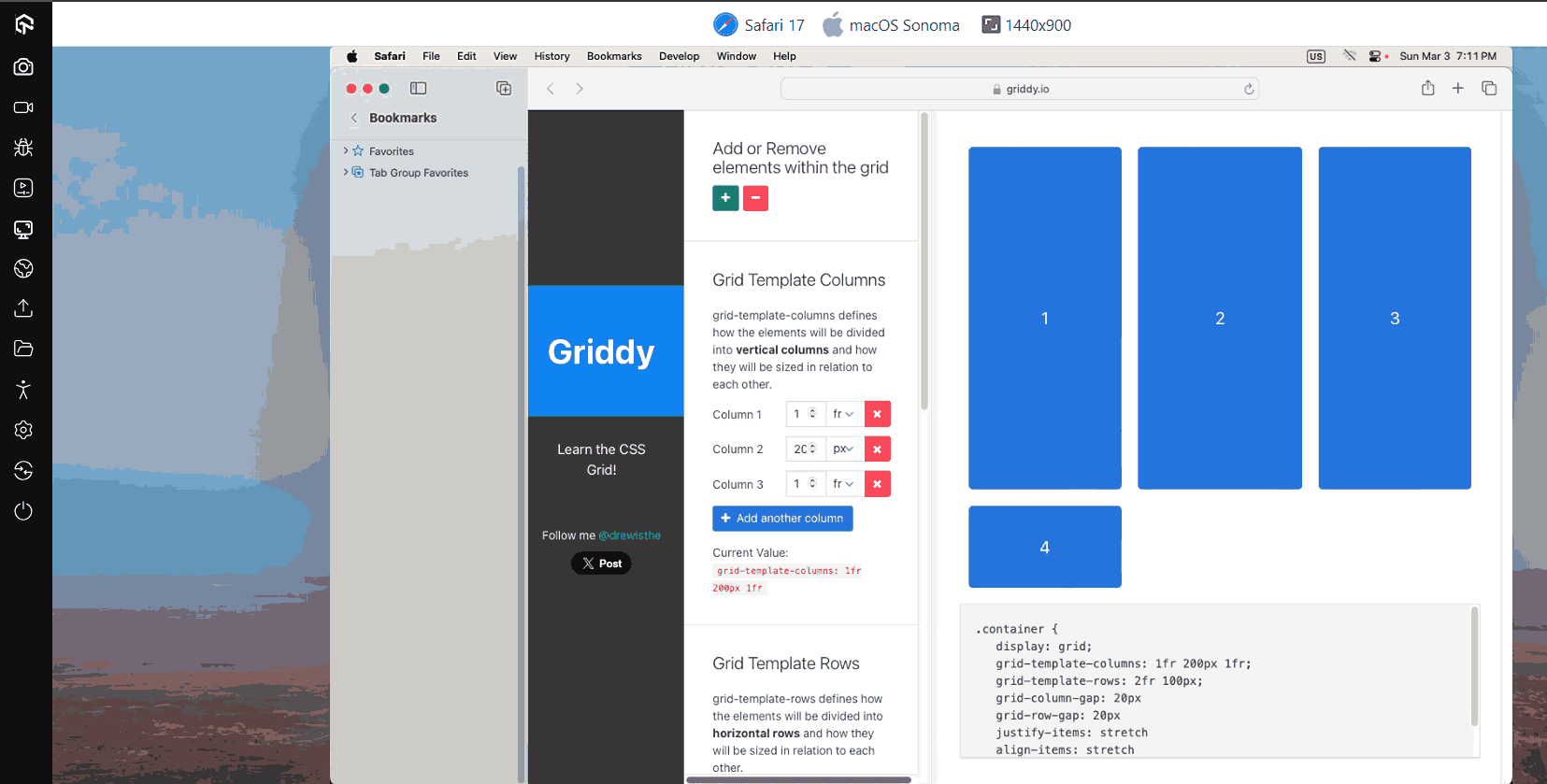
Task: Open the File menu
Action: click(431, 56)
